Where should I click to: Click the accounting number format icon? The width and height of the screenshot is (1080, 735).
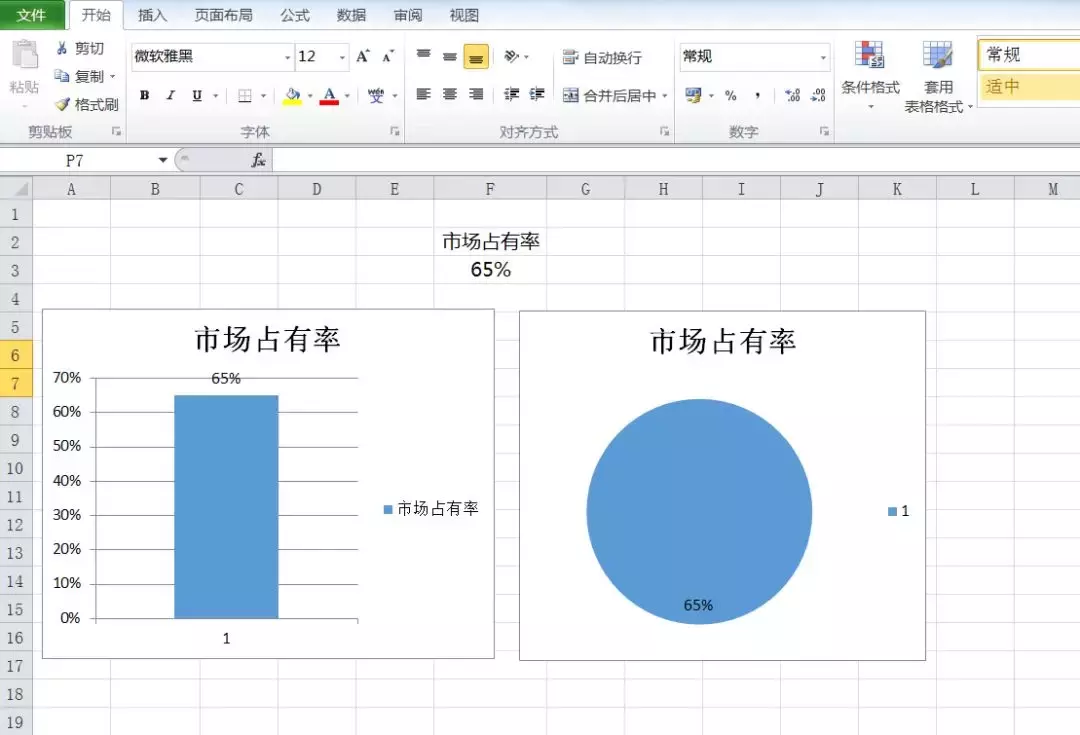(x=693, y=95)
